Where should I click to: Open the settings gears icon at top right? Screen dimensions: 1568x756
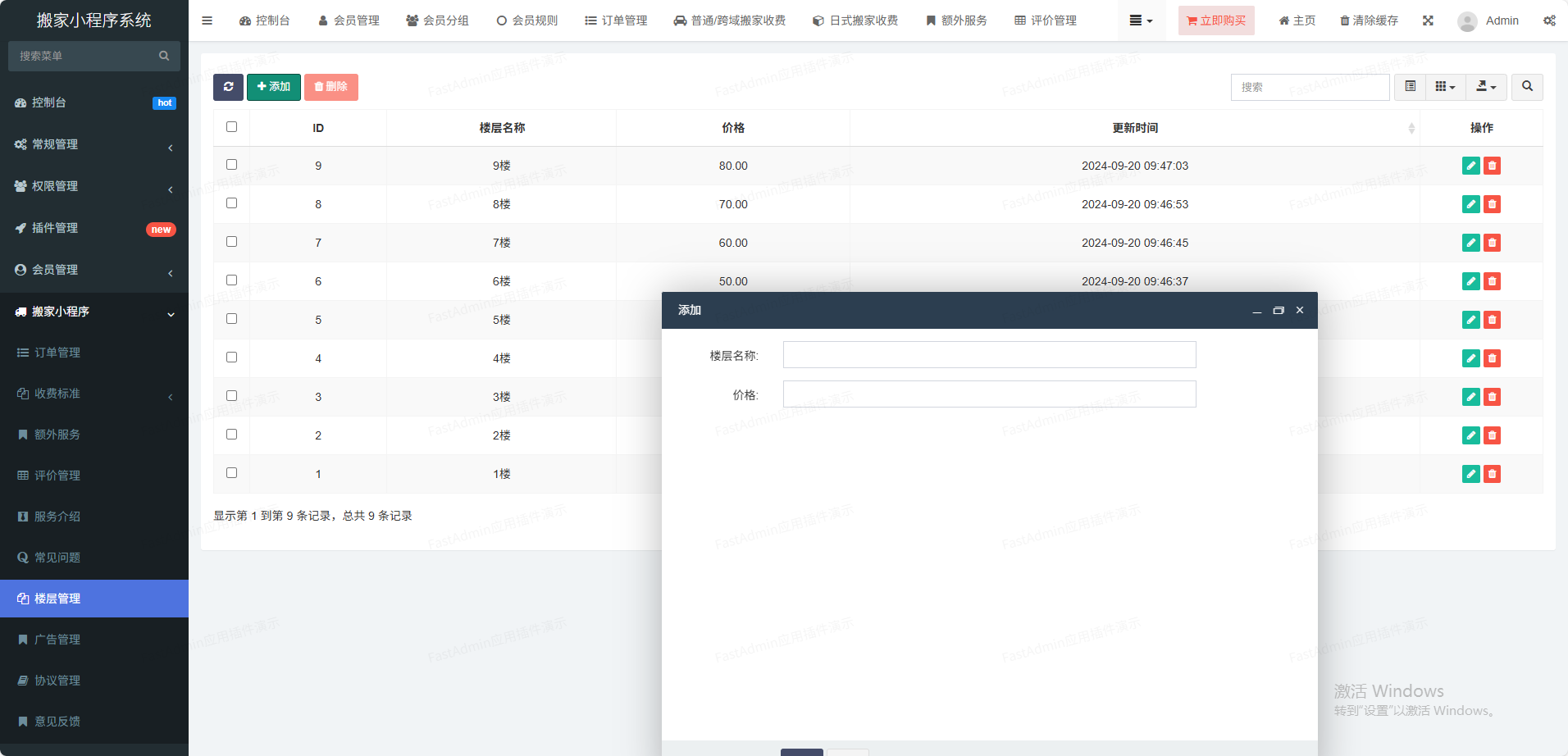click(1548, 20)
